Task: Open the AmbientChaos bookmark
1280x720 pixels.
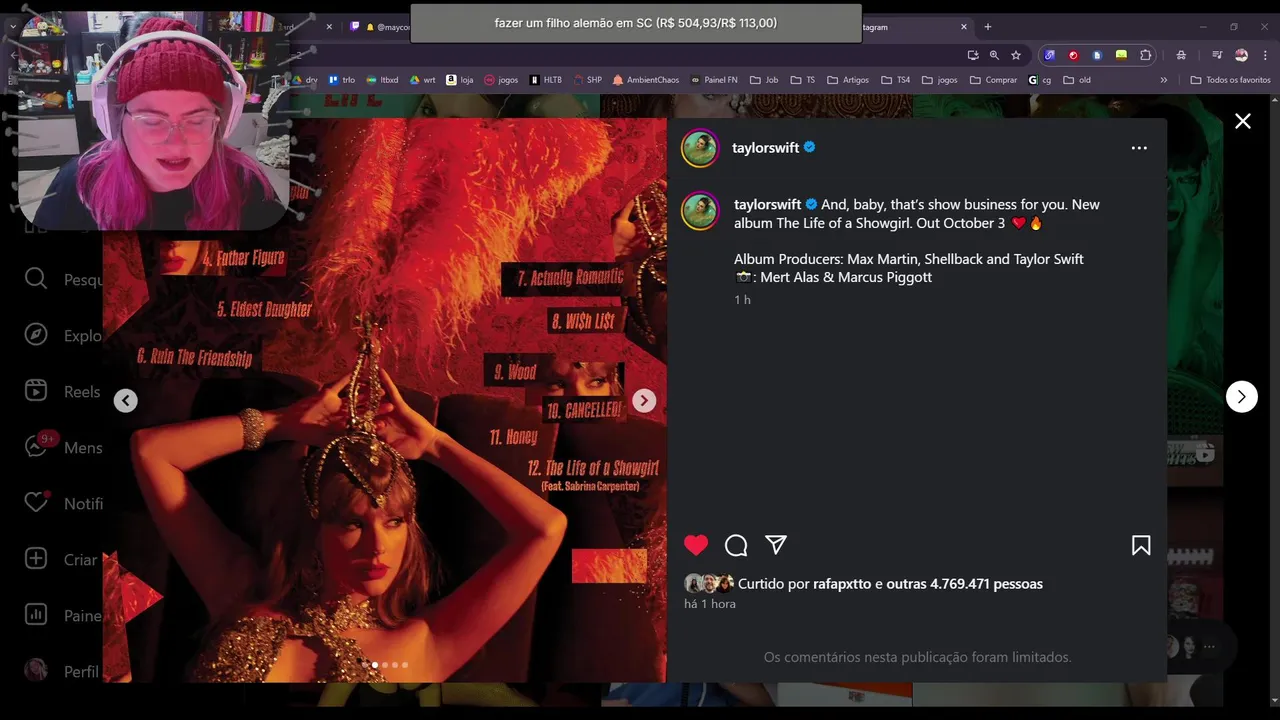Action: click(646, 80)
